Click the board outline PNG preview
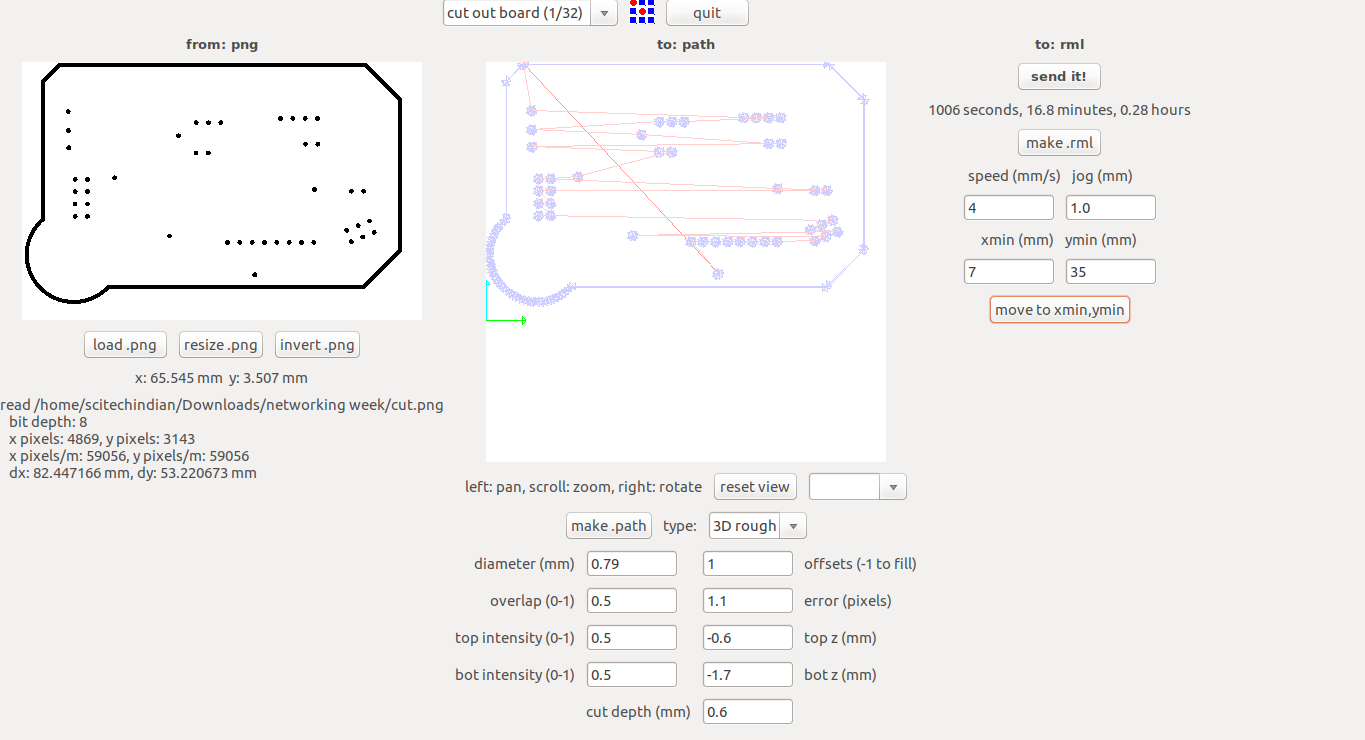 pyautogui.click(x=221, y=190)
